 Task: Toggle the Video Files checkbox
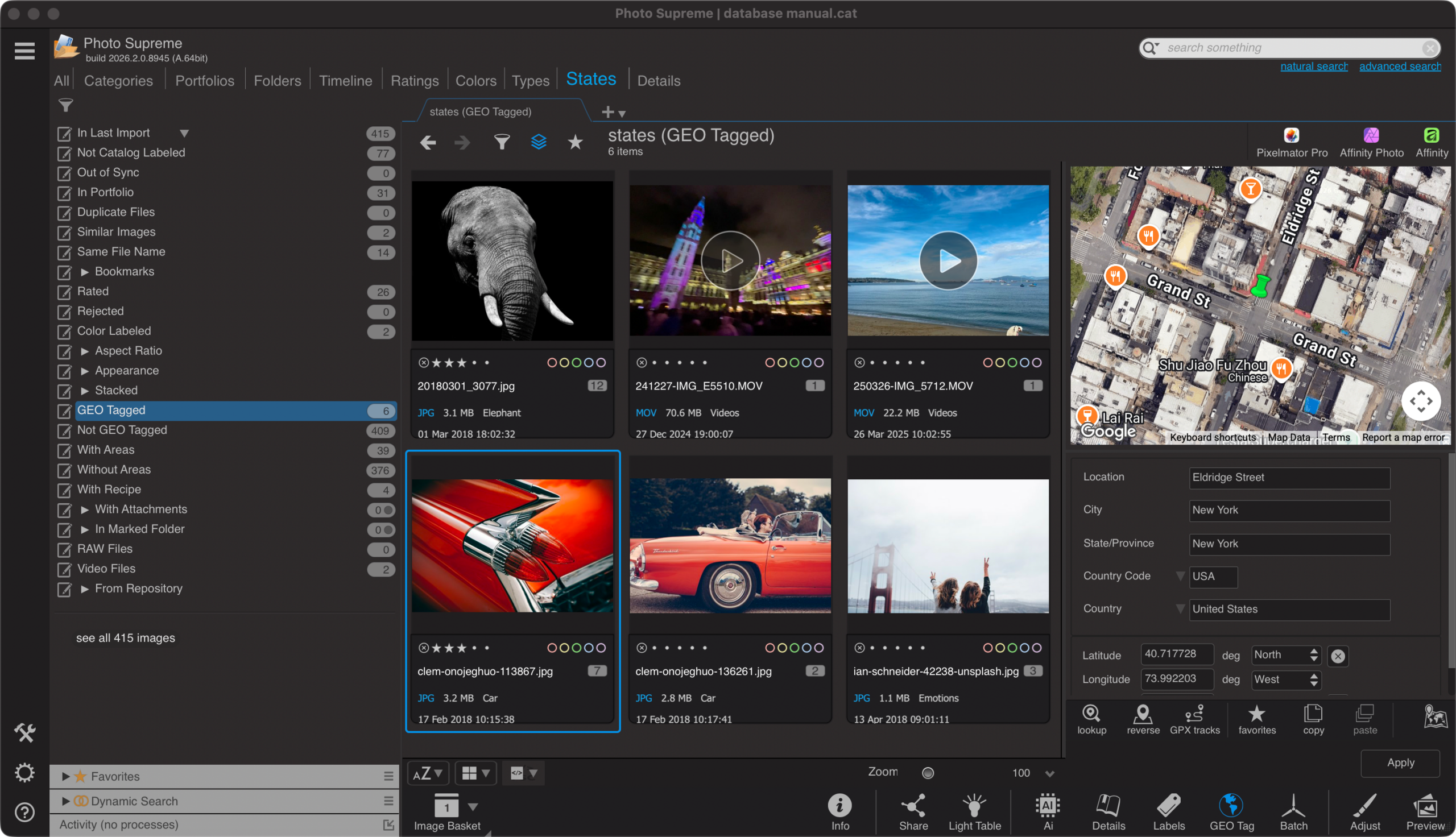64,569
